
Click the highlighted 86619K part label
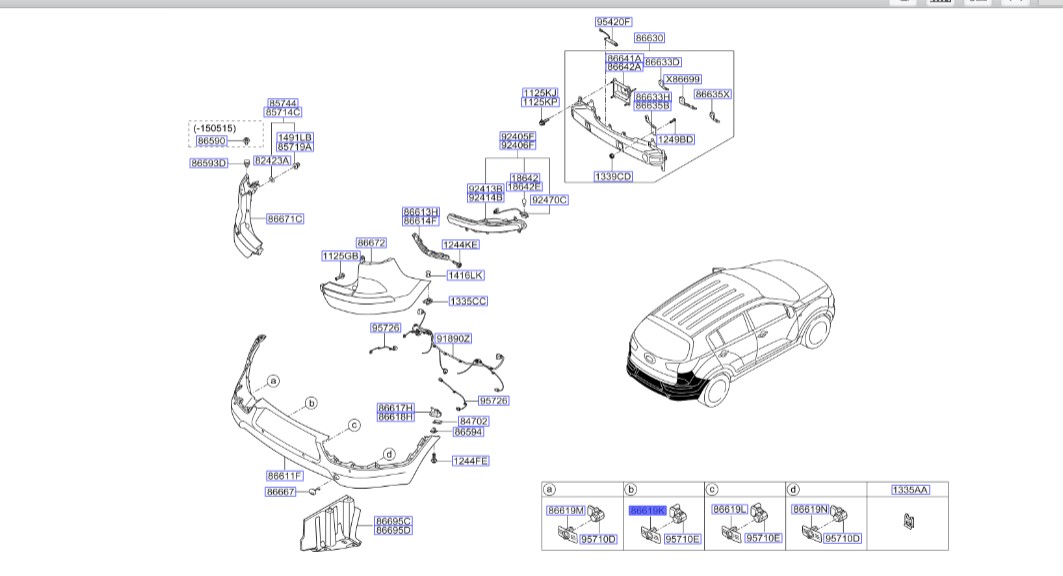pyautogui.click(x=647, y=510)
